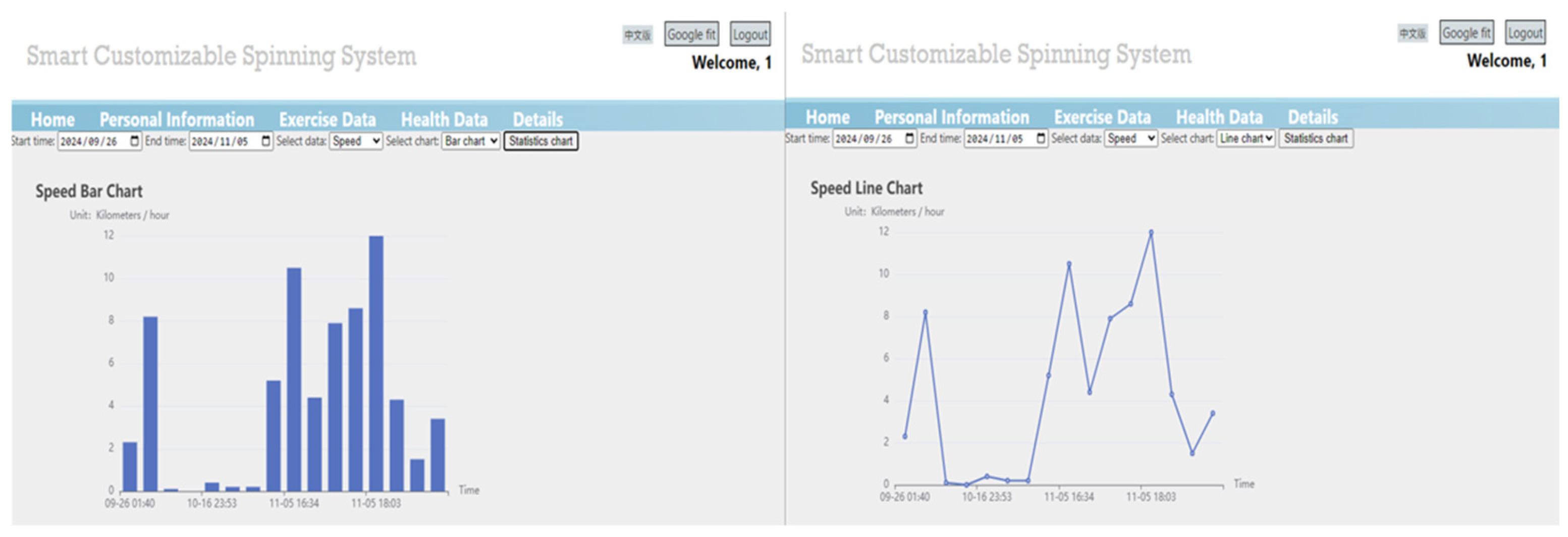Open the Bar chart type dropdown
The height and width of the screenshot is (537, 1568).
click(x=470, y=141)
